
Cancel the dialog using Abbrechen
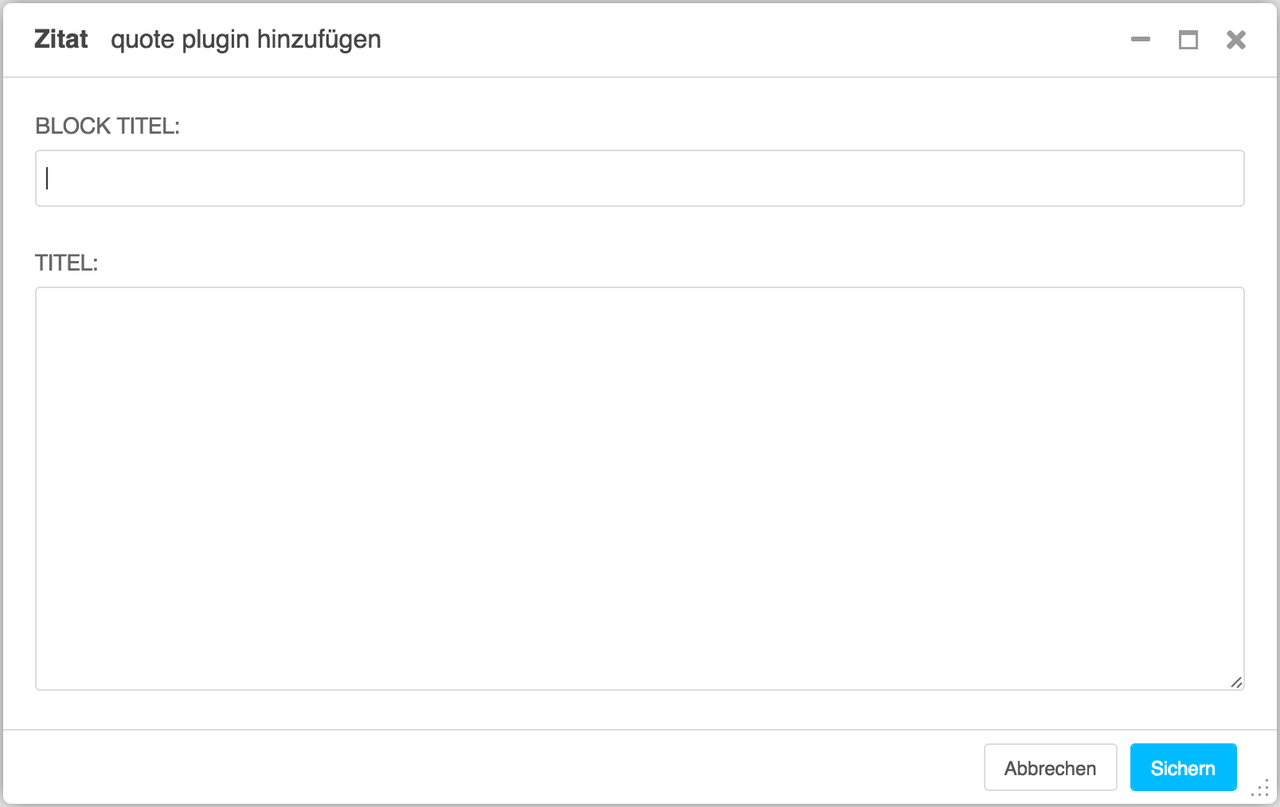[1050, 768]
